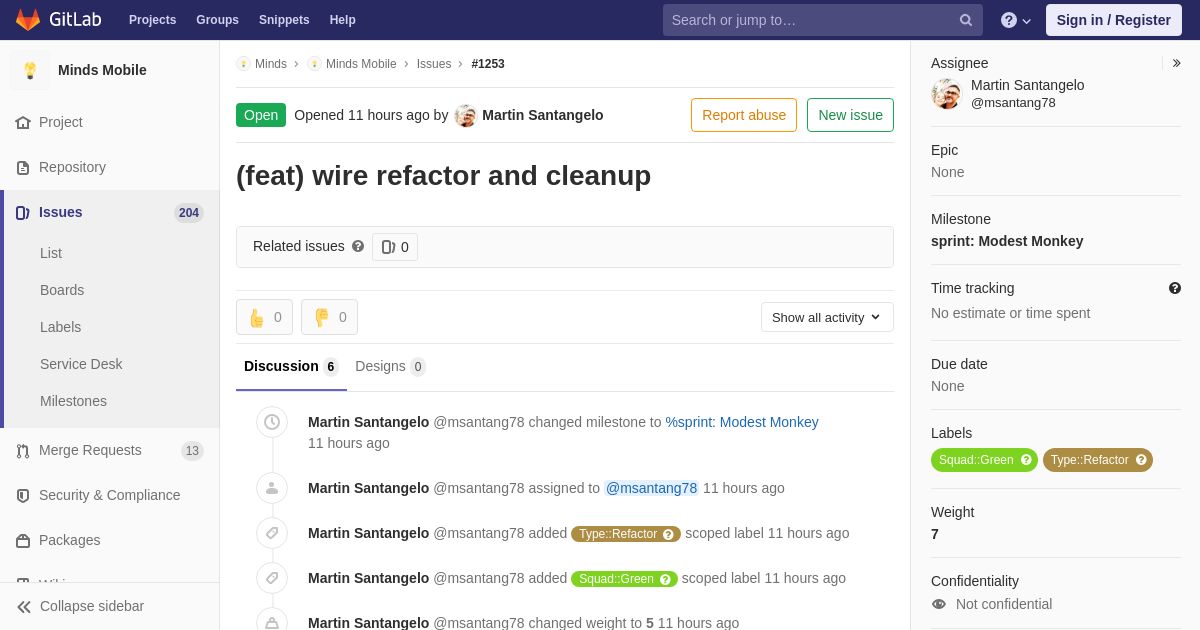Open the help question mark menu

[1016, 20]
